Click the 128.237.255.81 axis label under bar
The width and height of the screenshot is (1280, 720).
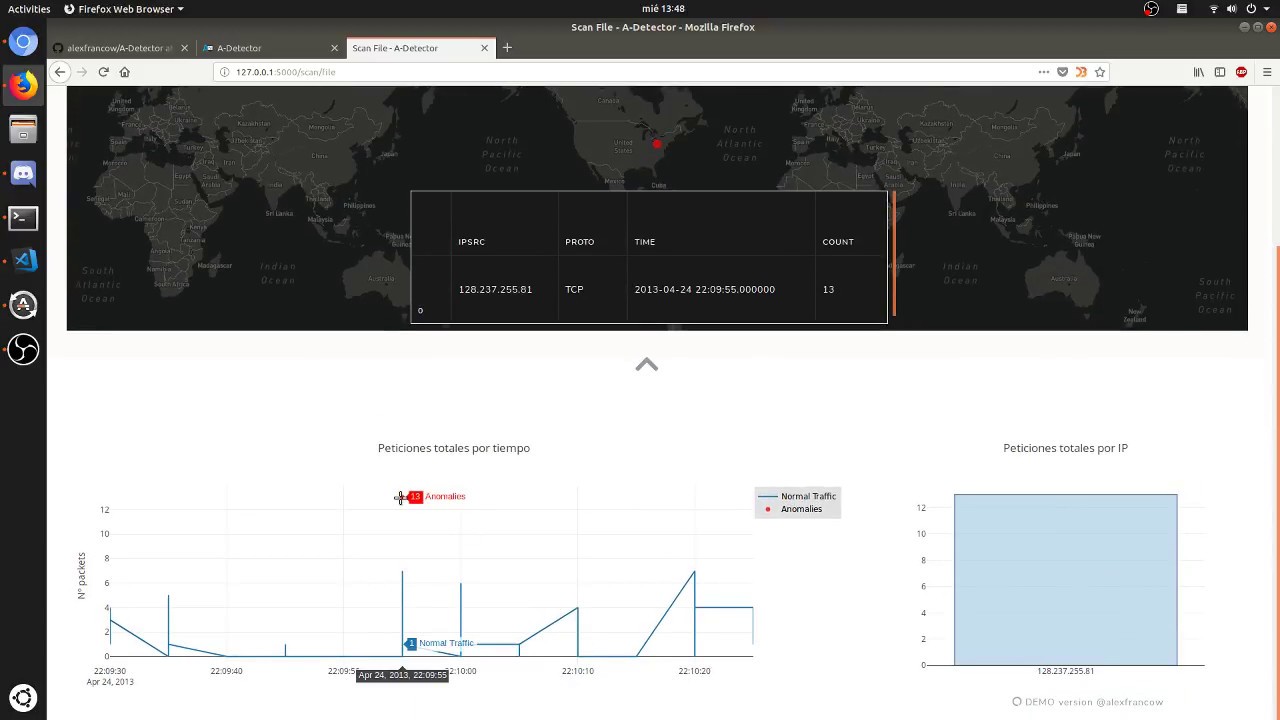point(1065,671)
